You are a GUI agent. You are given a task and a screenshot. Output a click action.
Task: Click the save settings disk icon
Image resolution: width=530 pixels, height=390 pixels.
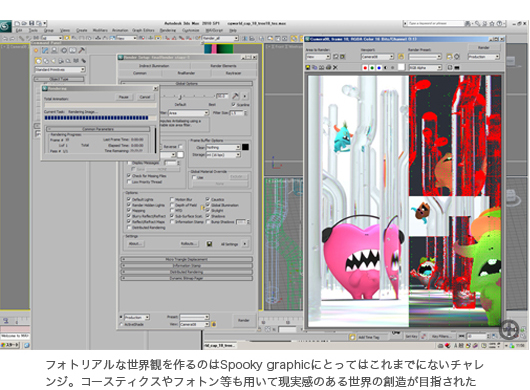click(210, 244)
